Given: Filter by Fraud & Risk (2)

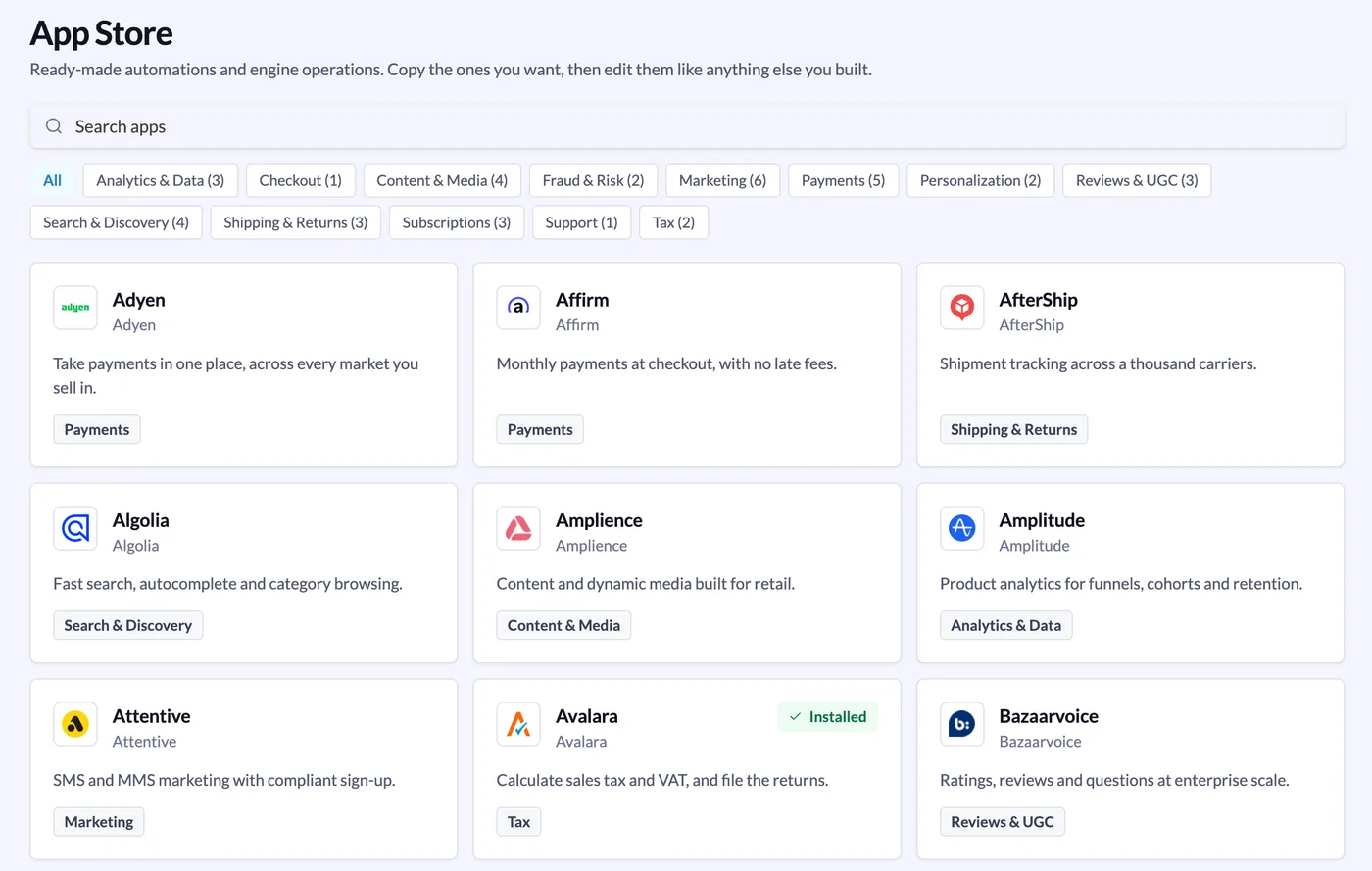Looking at the screenshot, I should point(593,180).
